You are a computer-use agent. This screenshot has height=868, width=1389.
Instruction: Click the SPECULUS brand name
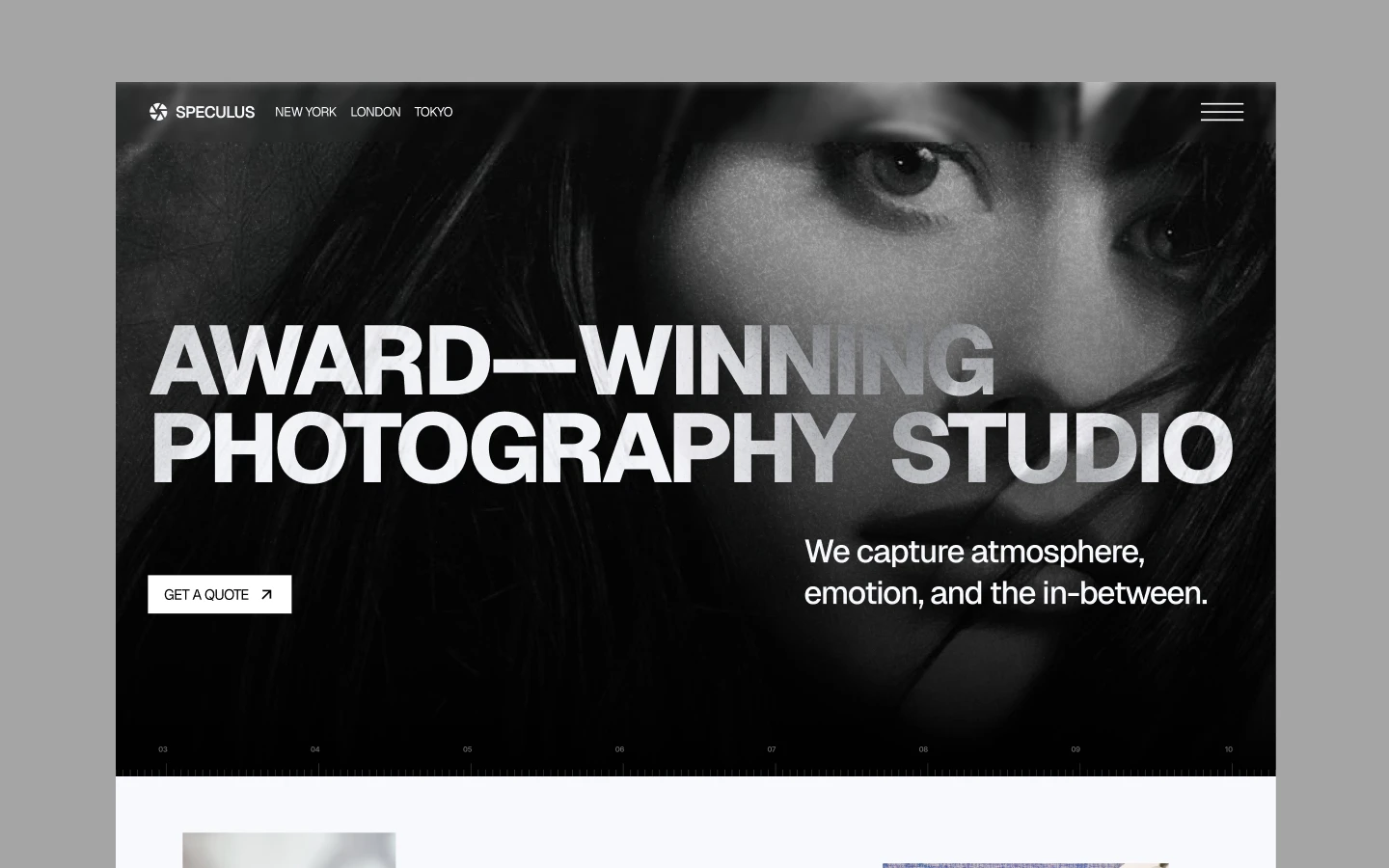(x=215, y=112)
